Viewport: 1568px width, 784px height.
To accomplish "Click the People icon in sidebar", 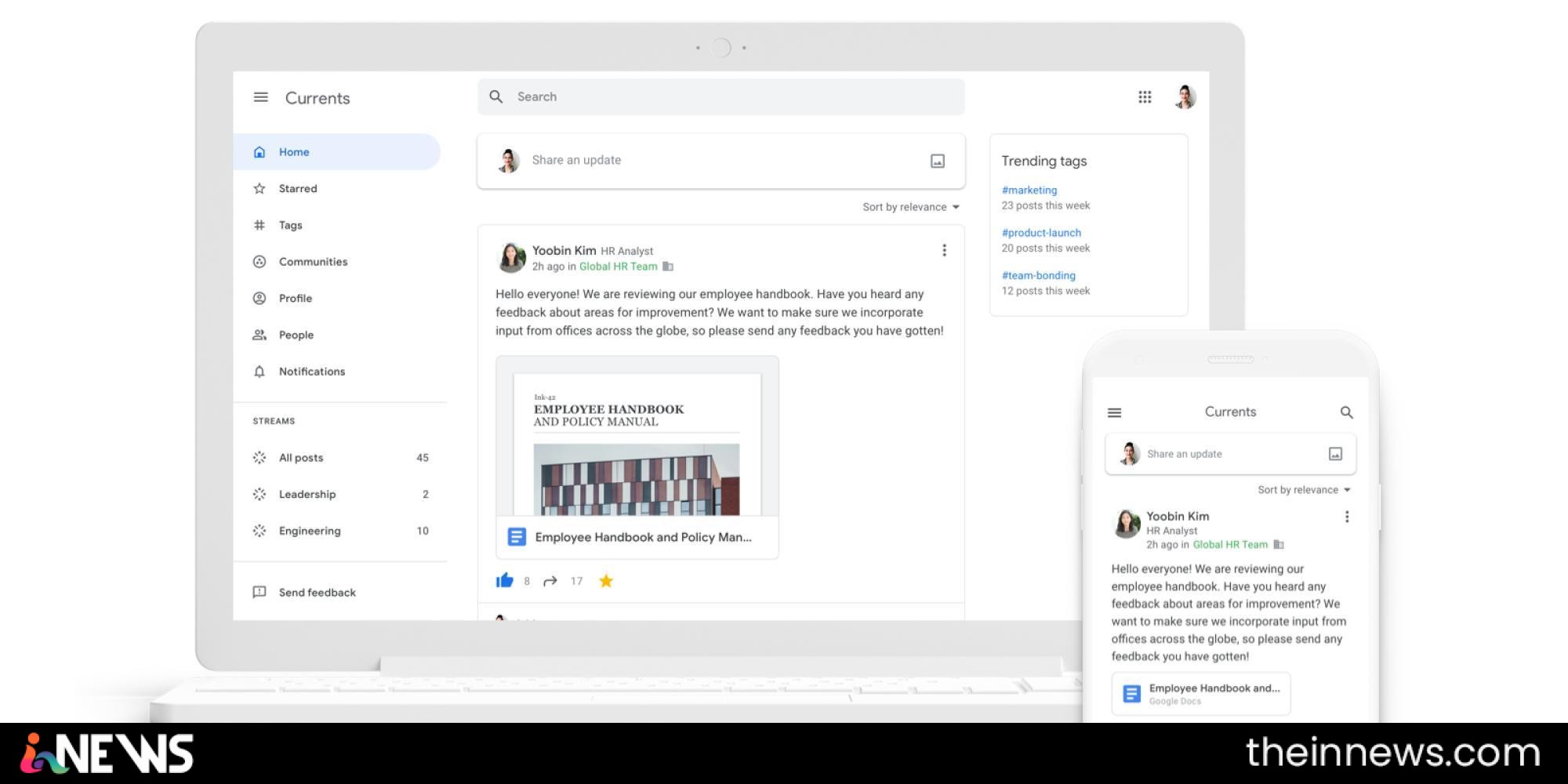I will (260, 335).
